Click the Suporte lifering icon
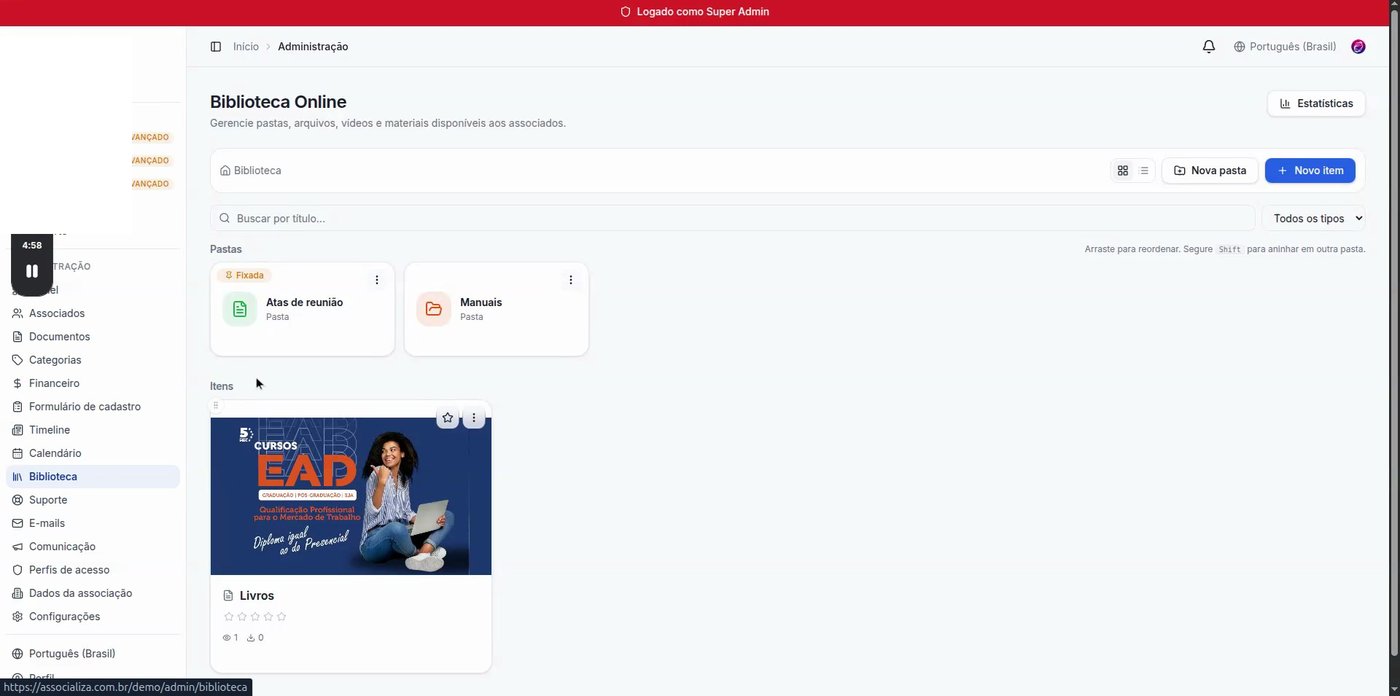This screenshot has width=1400, height=696. [16, 499]
